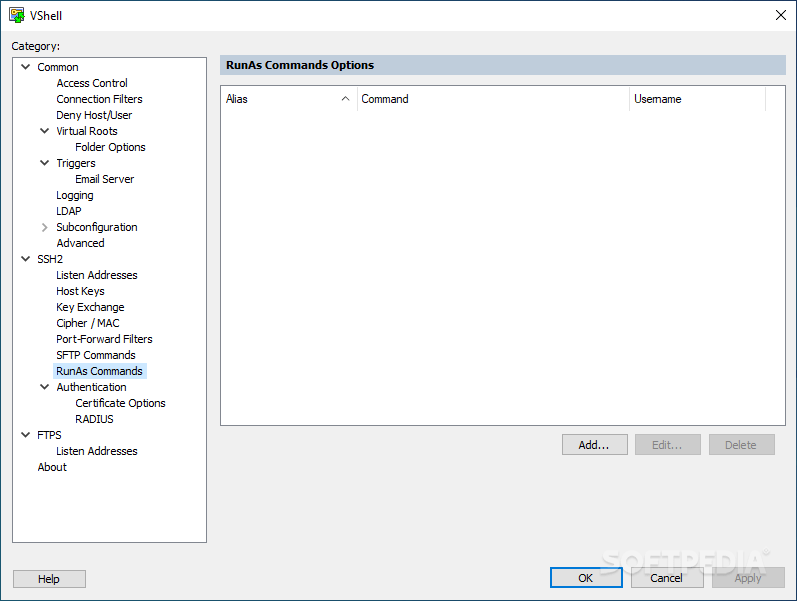Select Triggers category

point(76,163)
